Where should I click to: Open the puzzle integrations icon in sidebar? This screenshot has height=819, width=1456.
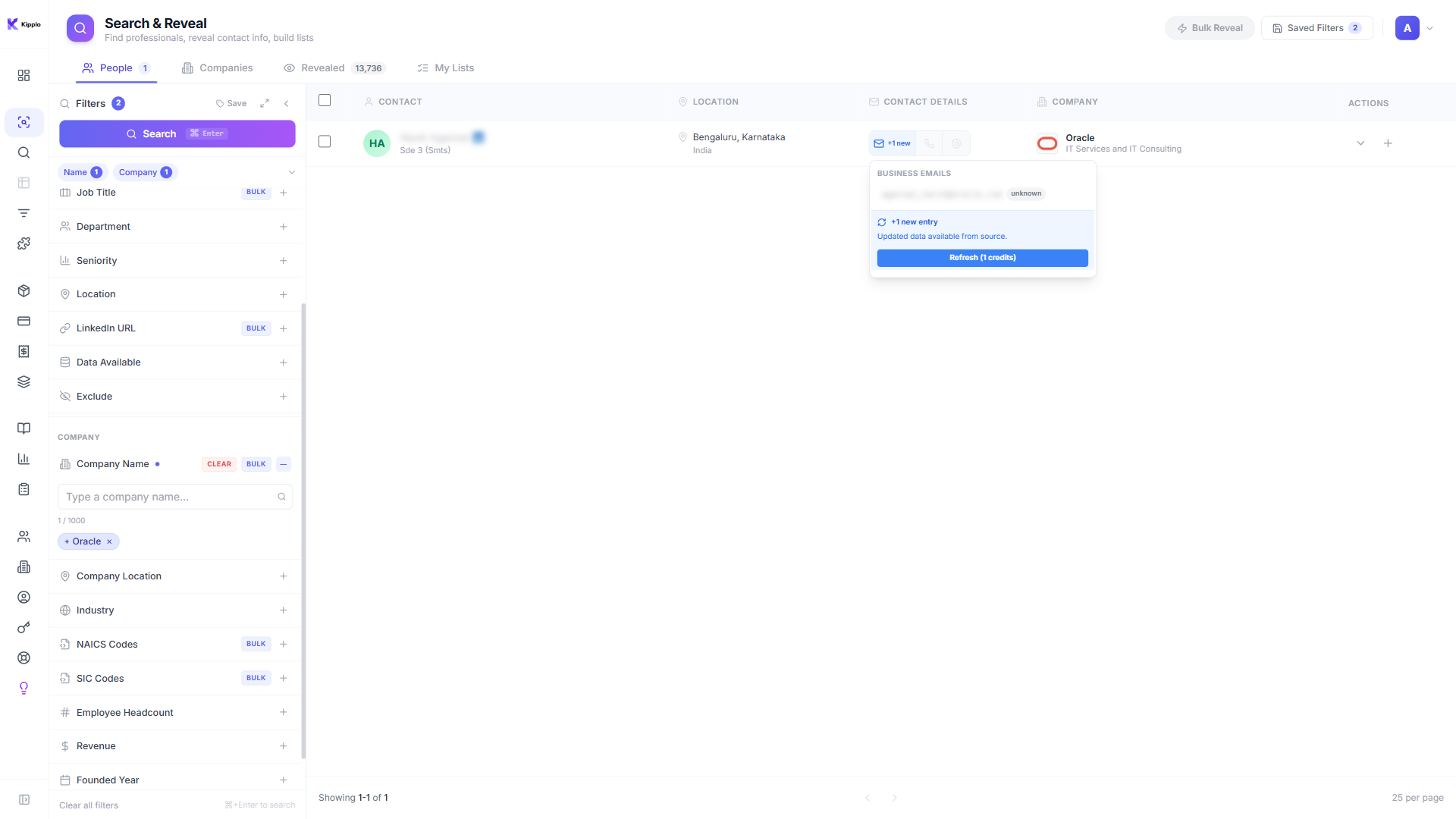pyautogui.click(x=24, y=243)
